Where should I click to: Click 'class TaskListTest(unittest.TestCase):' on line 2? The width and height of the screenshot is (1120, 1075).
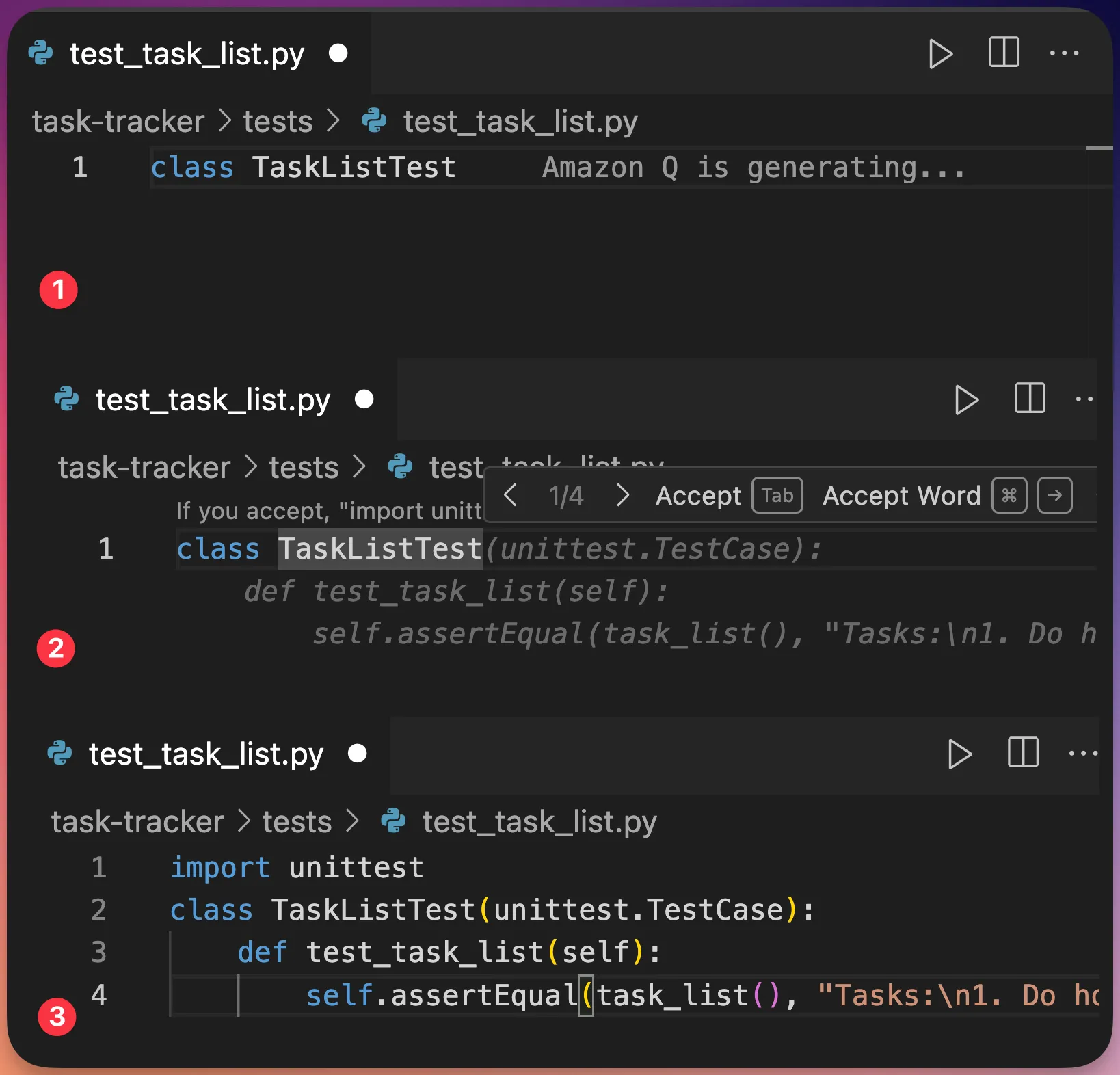[492, 910]
